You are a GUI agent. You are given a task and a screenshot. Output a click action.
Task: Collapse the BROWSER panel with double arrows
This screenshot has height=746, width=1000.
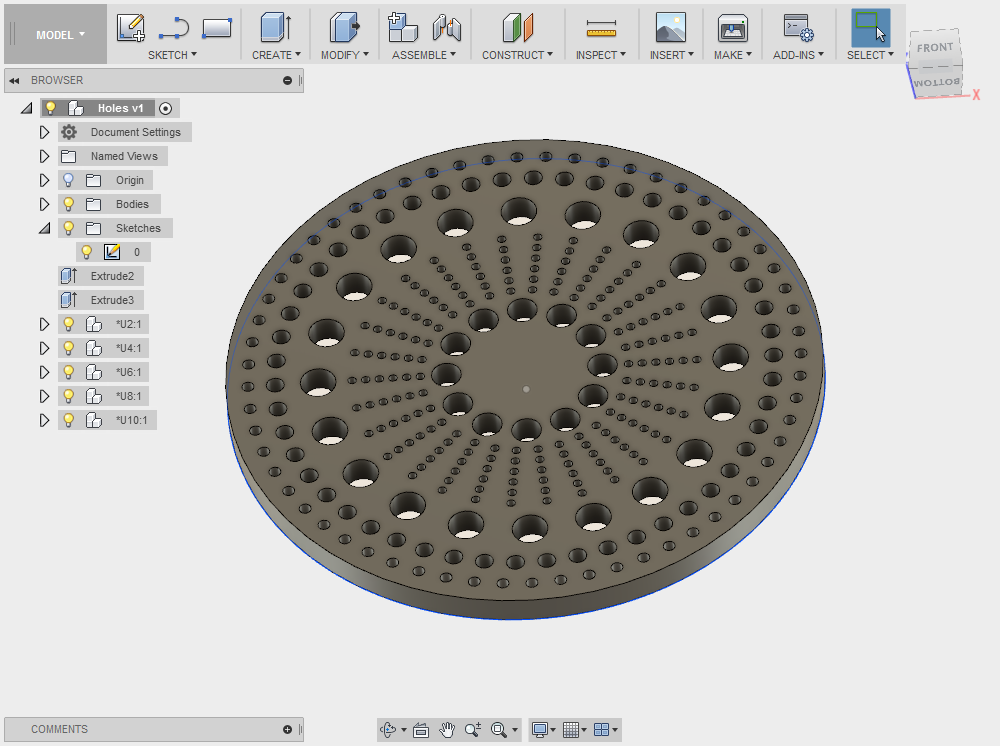pyautogui.click(x=14, y=80)
